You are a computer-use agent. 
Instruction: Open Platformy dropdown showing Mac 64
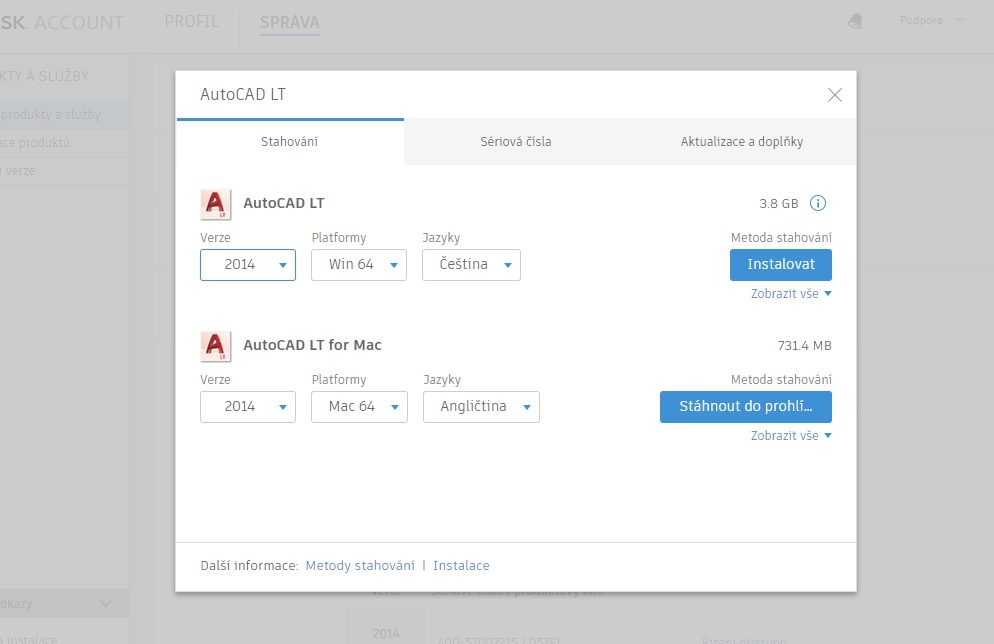[x=359, y=407]
